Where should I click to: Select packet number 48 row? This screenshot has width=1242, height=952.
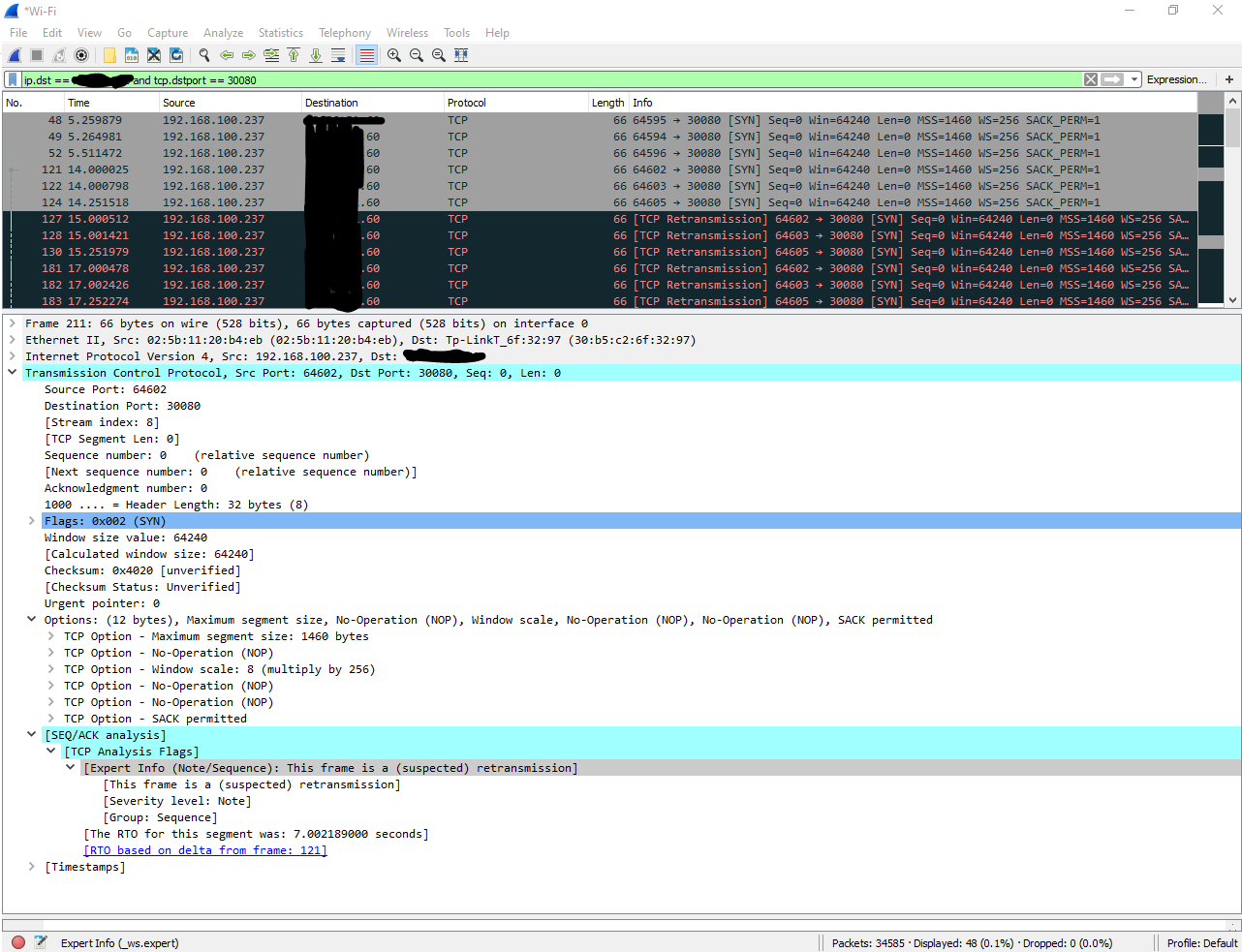pyautogui.click(x=600, y=120)
